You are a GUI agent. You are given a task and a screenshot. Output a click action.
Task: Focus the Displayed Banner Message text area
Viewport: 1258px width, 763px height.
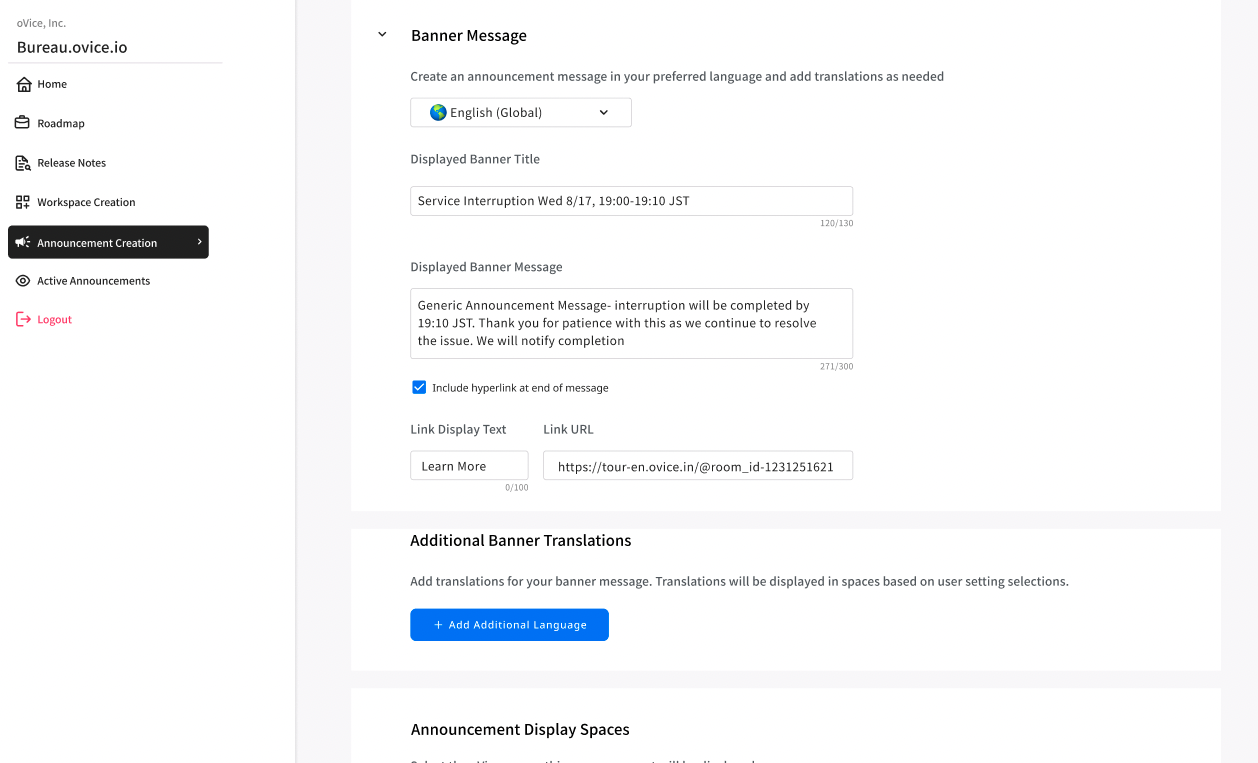[631, 323]
